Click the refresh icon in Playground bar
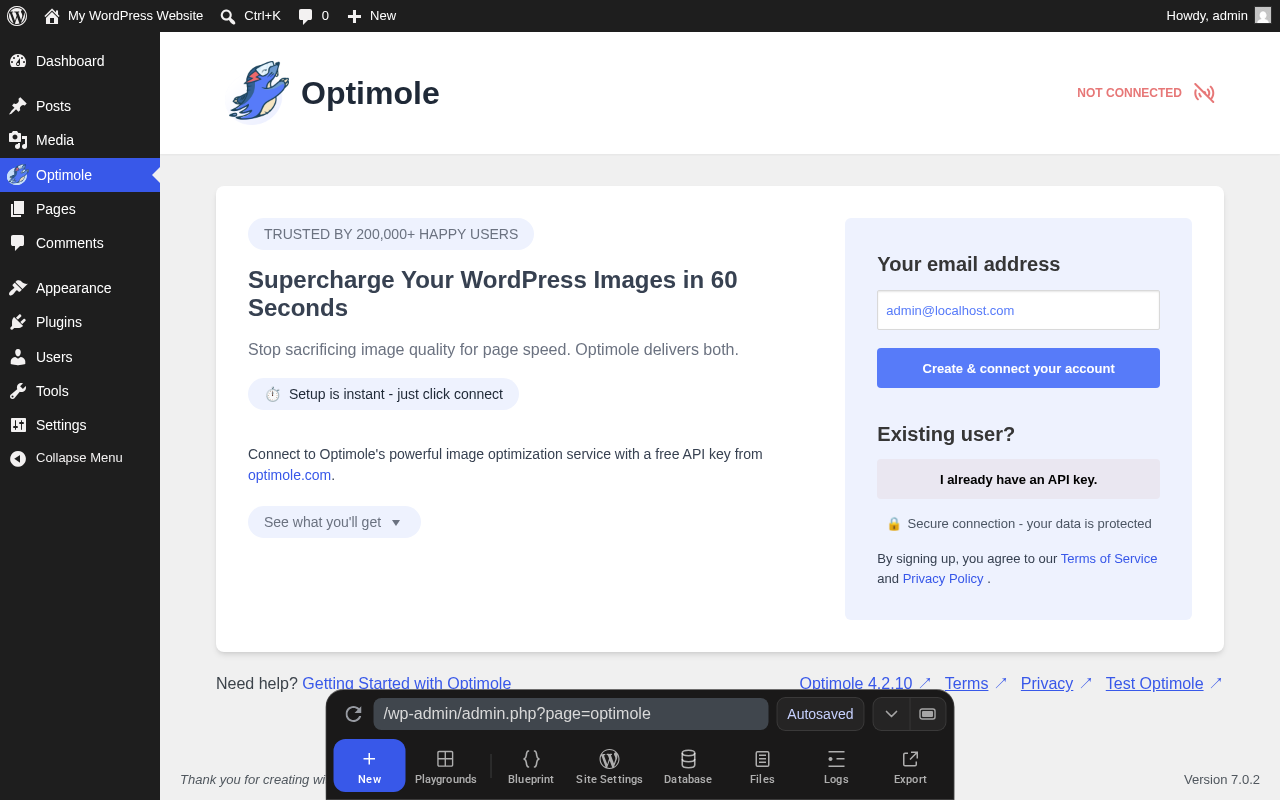Screen dimensions: 1280x800 click(x=353, y=714)
